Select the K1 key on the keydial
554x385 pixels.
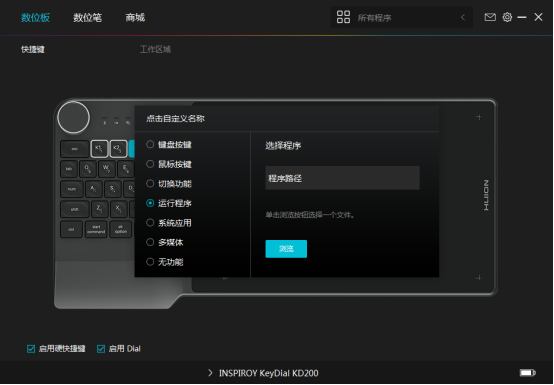click(99, 149)
